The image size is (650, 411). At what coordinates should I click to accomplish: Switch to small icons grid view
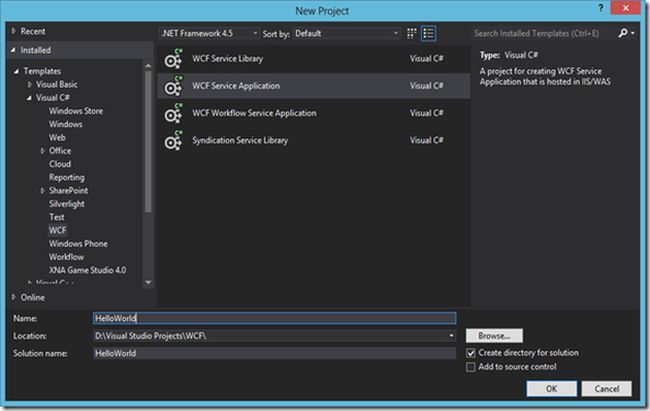point(411,34)
